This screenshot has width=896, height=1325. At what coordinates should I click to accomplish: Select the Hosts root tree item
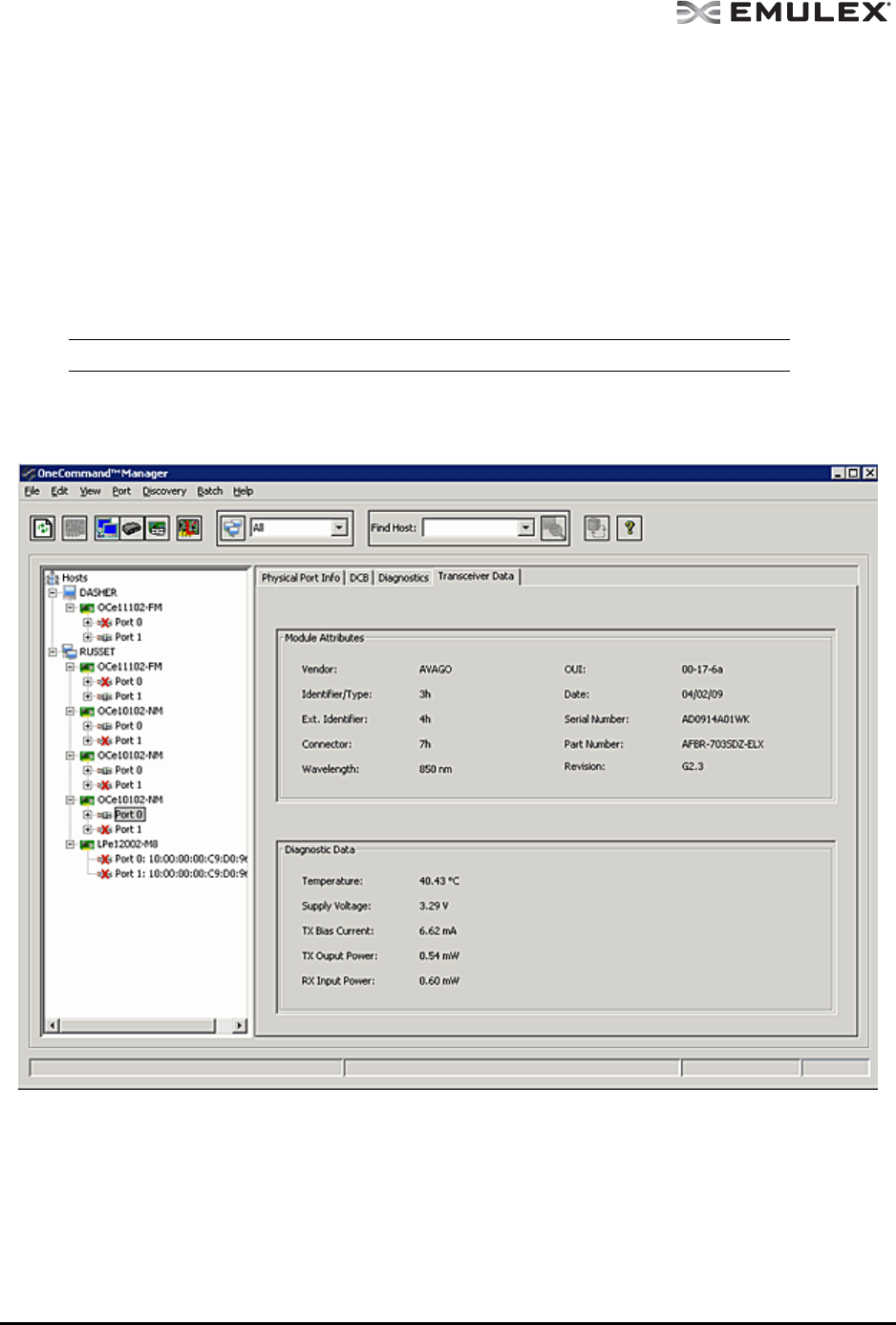[75, 578]
